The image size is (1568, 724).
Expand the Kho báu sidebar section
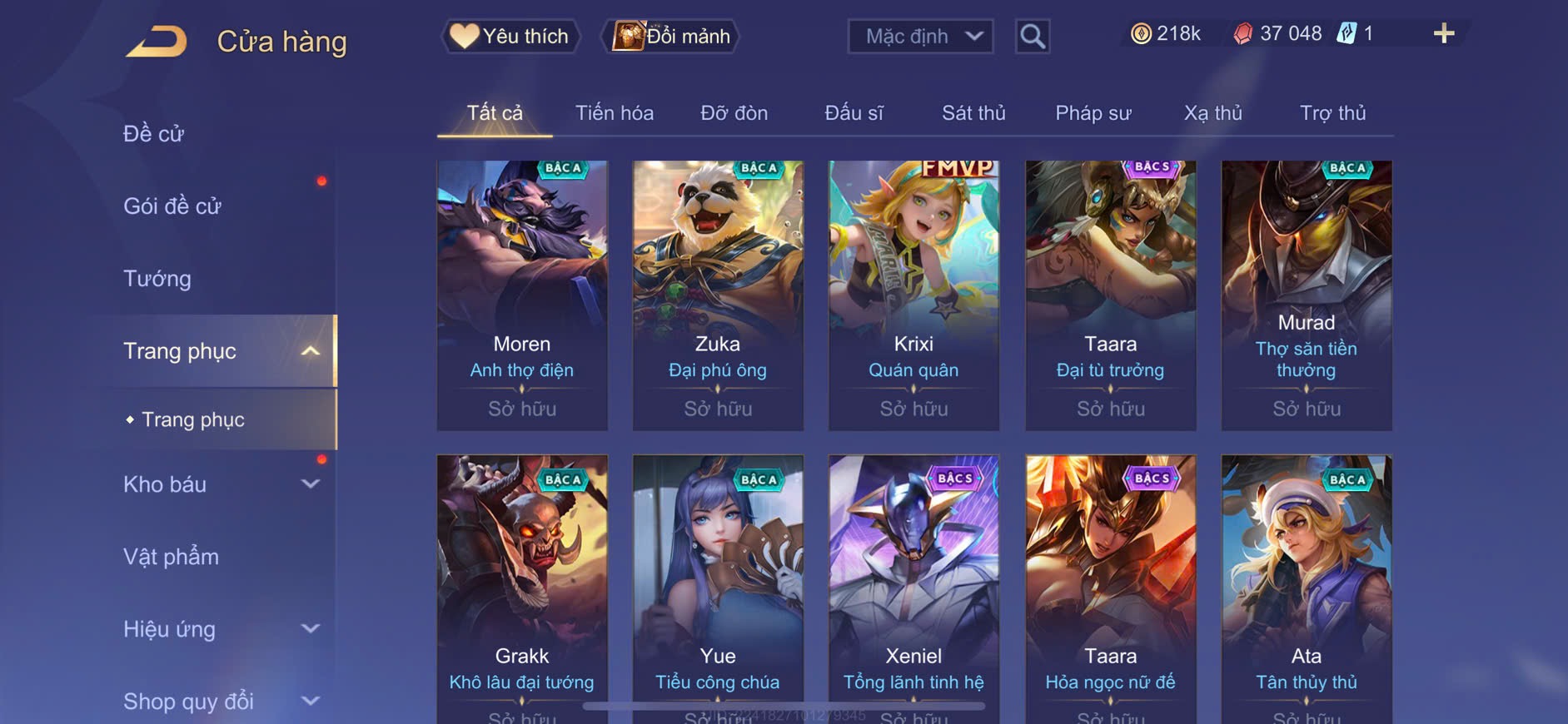click(310, 483)
